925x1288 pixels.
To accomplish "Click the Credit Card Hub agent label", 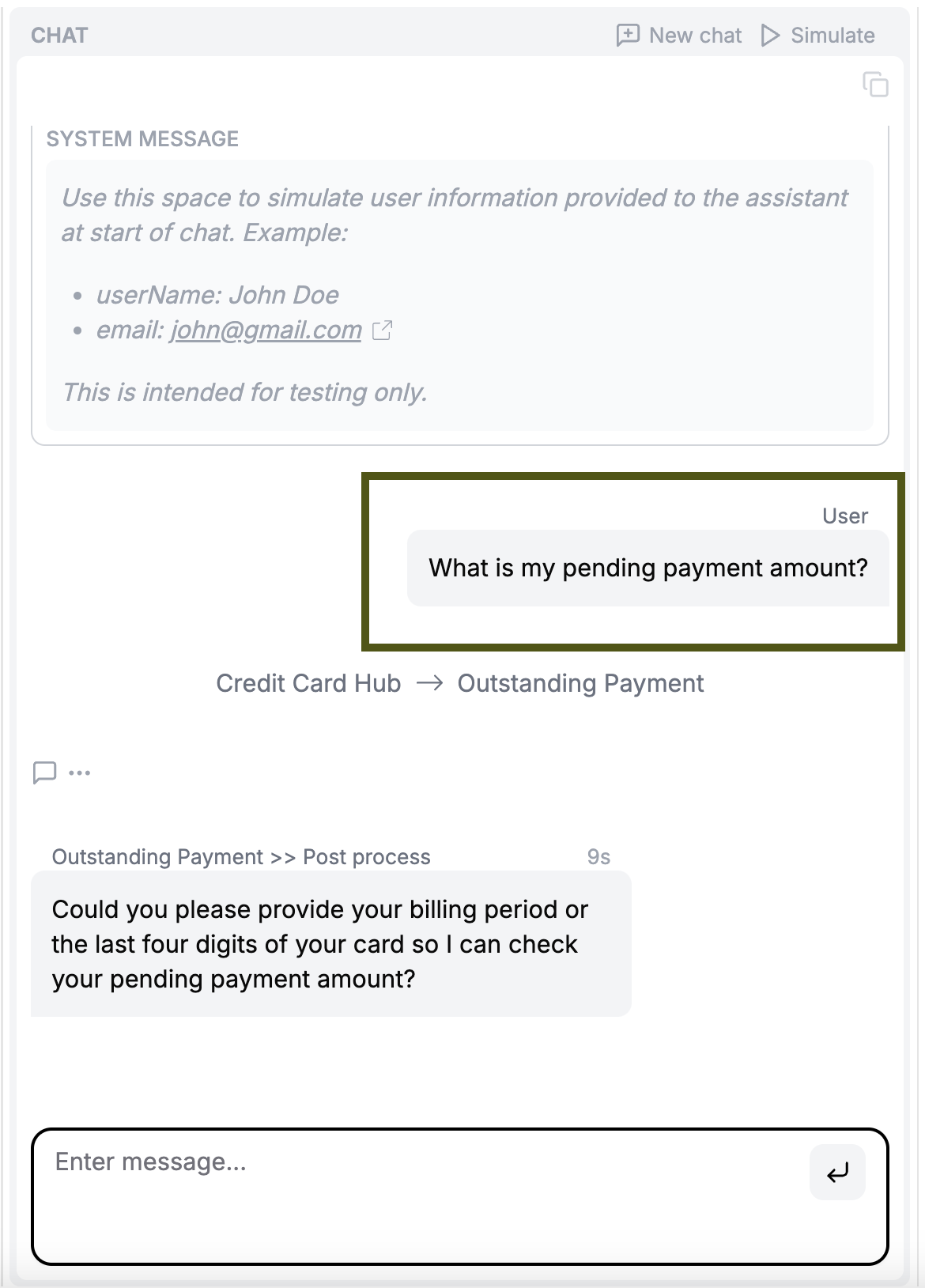I will [x=308, y=683].
